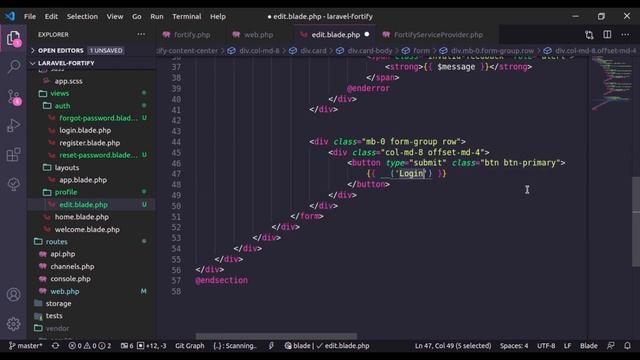The height and width of the screenshot is (360, 640).
Task: Switch to FortifyServiceProvider.php tab
Action: (438, 35)
